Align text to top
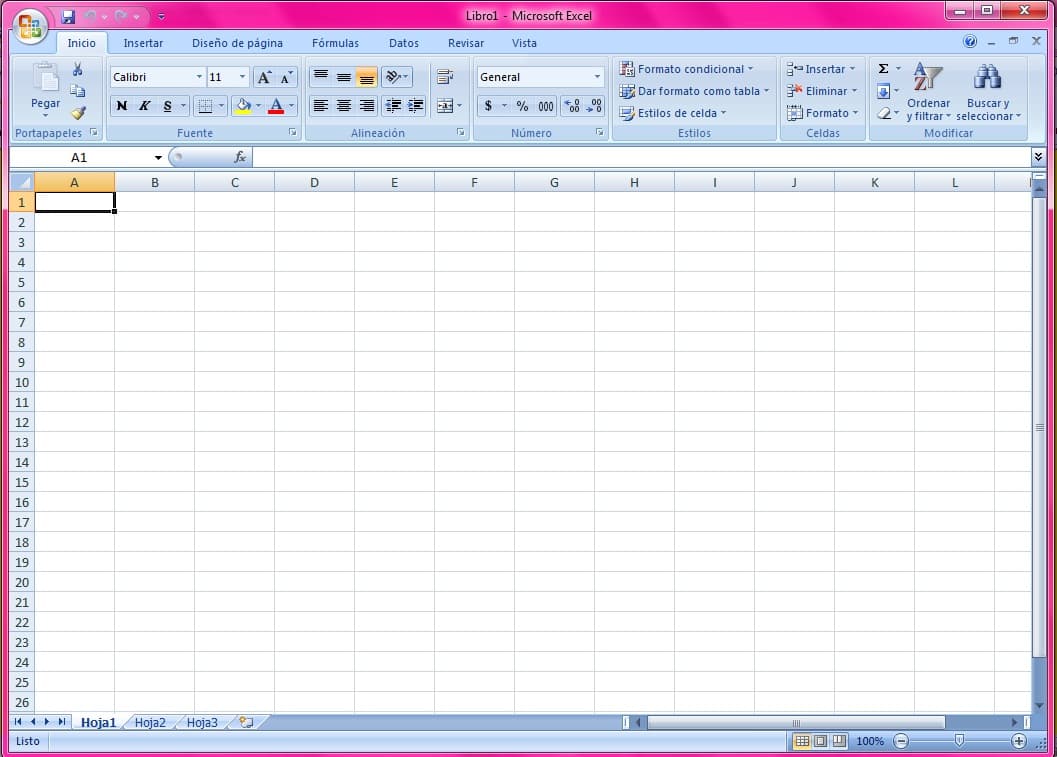 [x=321, y=77]
